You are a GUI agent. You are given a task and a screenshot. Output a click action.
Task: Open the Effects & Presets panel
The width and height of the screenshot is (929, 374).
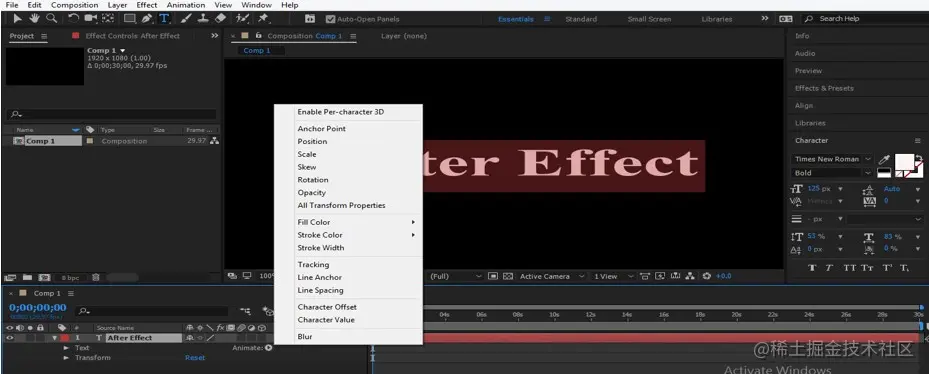[x=824, y=88]
